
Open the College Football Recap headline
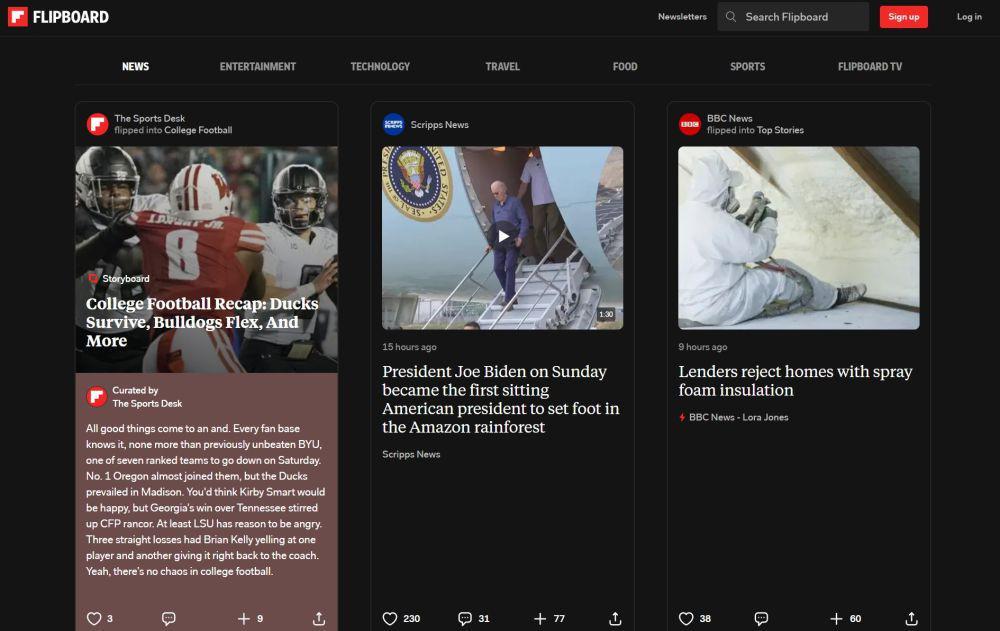pos(202,322)
